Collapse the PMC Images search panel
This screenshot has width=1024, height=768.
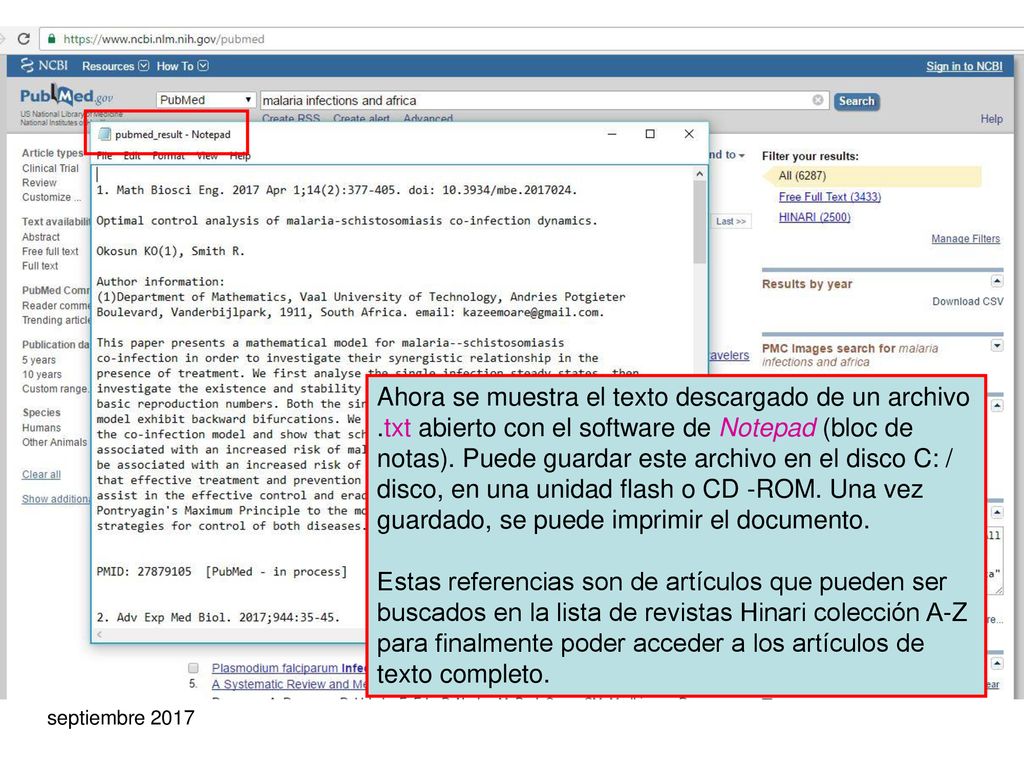(x=997, y=345)
